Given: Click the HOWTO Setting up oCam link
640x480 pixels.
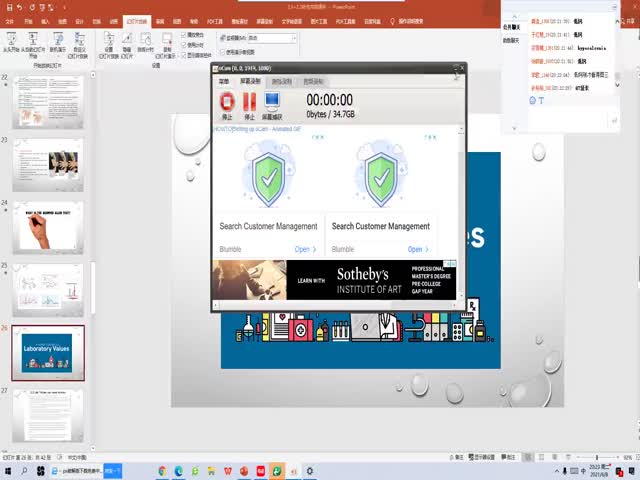Looking at the screenshot, I should 256,129.
